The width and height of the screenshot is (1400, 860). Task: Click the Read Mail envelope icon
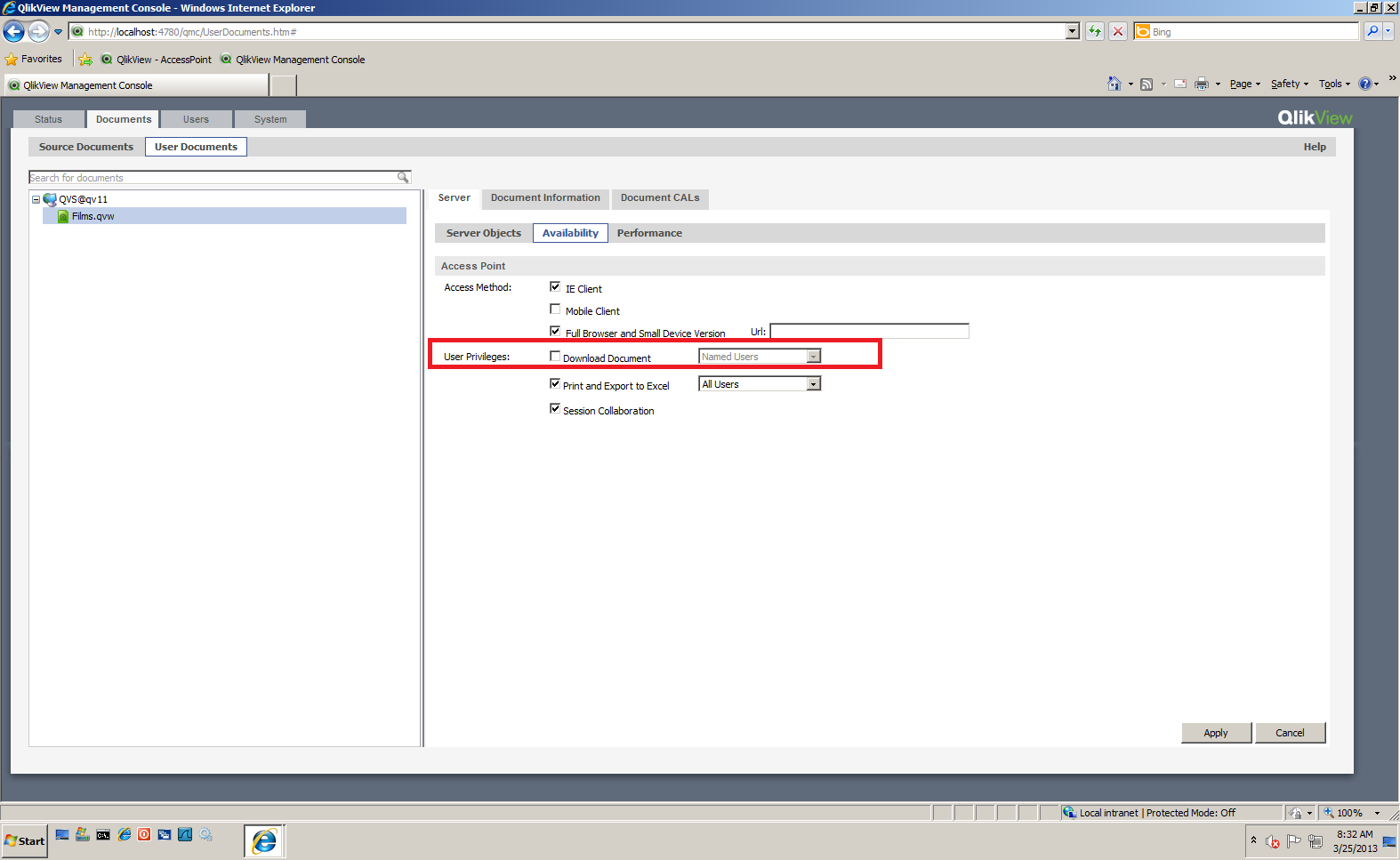(x=1180, y=84)
